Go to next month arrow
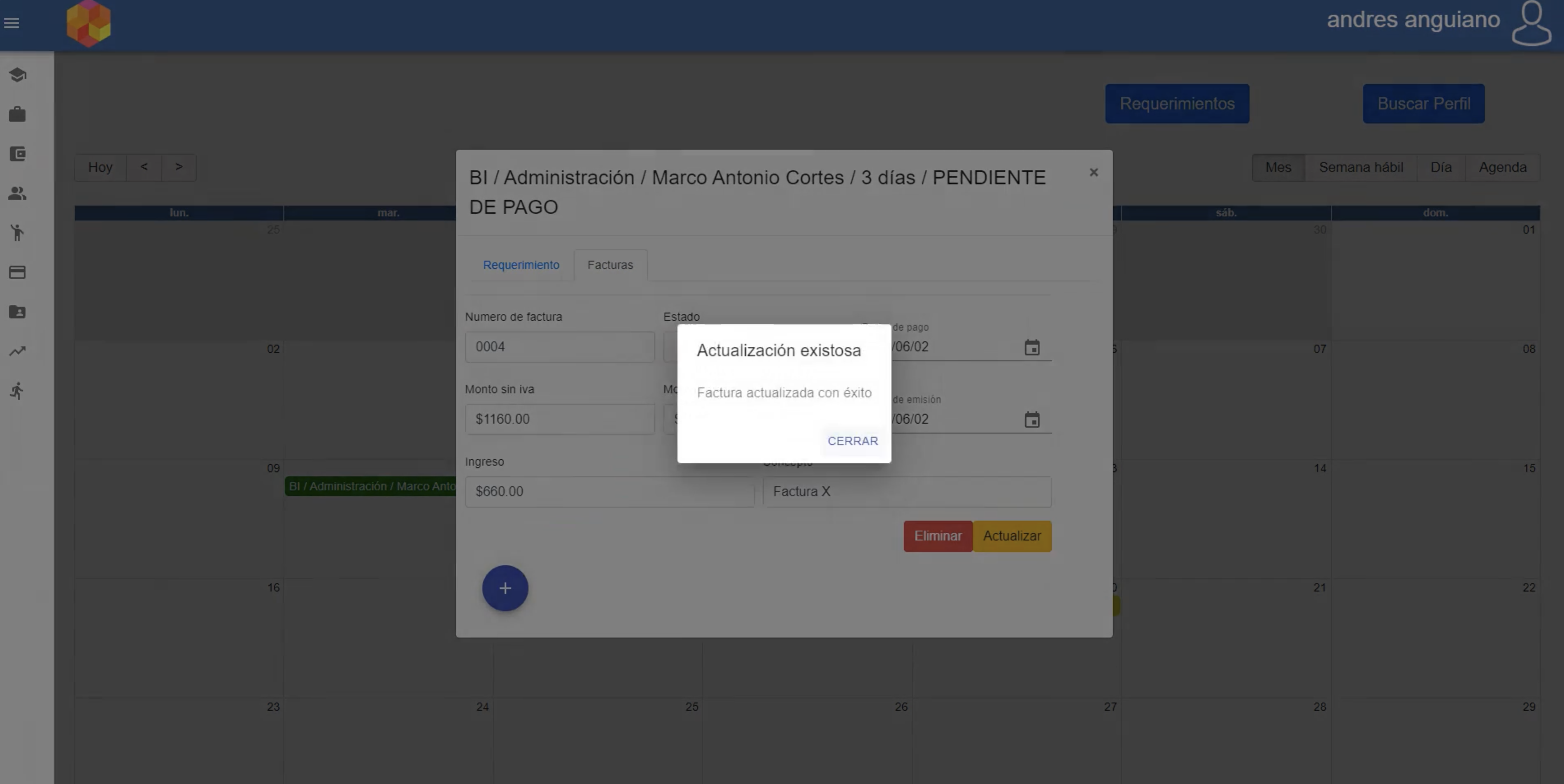 click(x=179, y=167)
